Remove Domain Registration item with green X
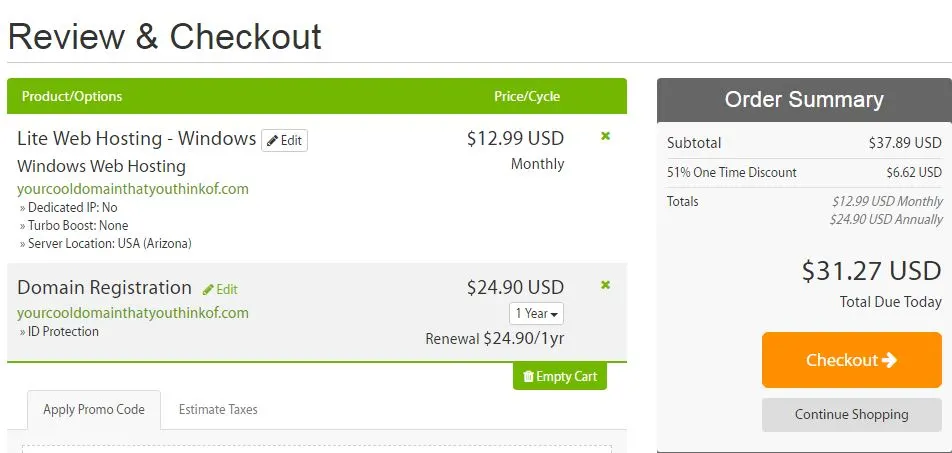Screen dimensions: 952x453 (605, 285)
